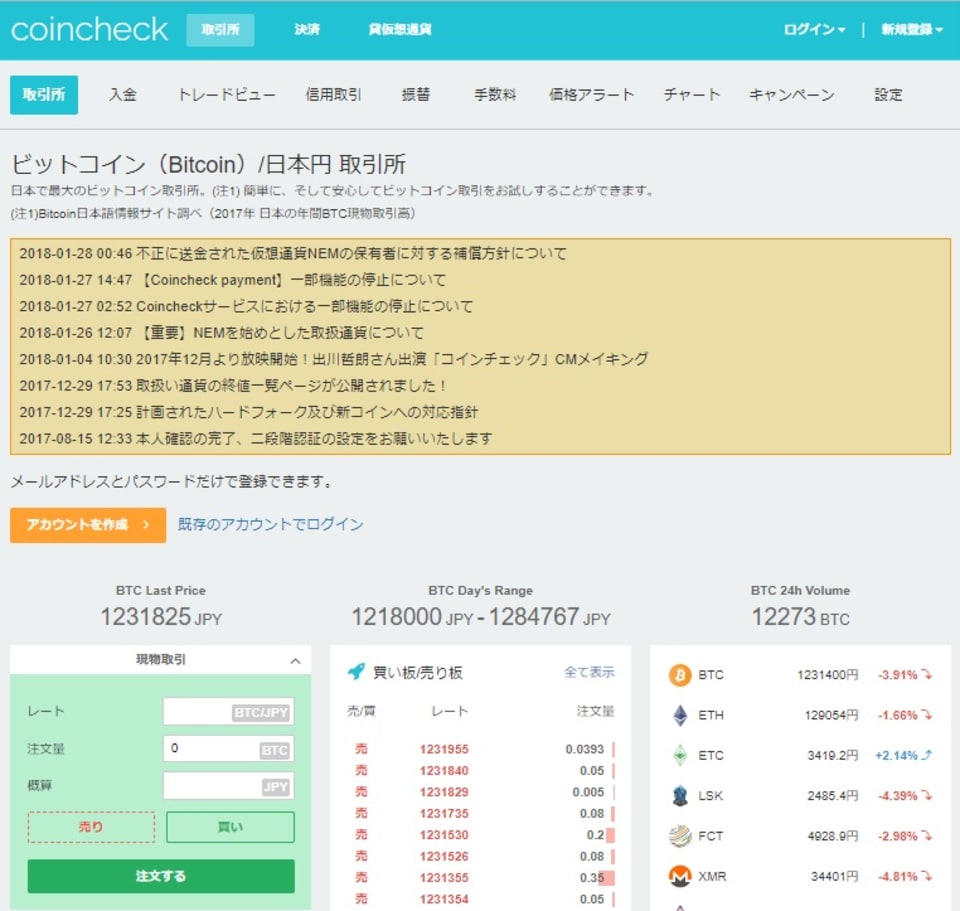
Task: Click the green 注文する button
Action: tap(161, 876)
